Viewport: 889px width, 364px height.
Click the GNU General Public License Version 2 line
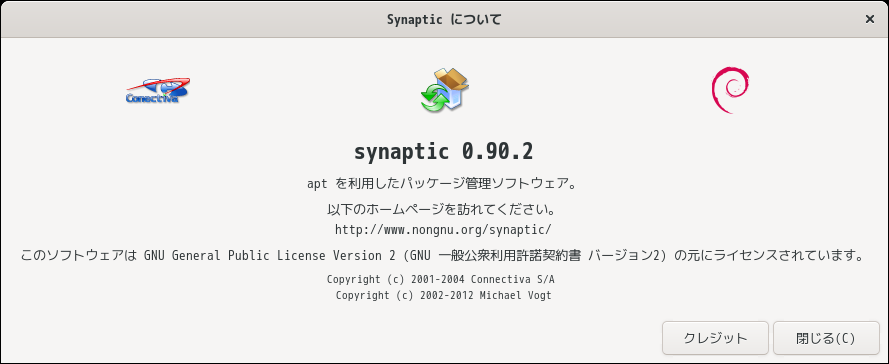click(442, 255)
